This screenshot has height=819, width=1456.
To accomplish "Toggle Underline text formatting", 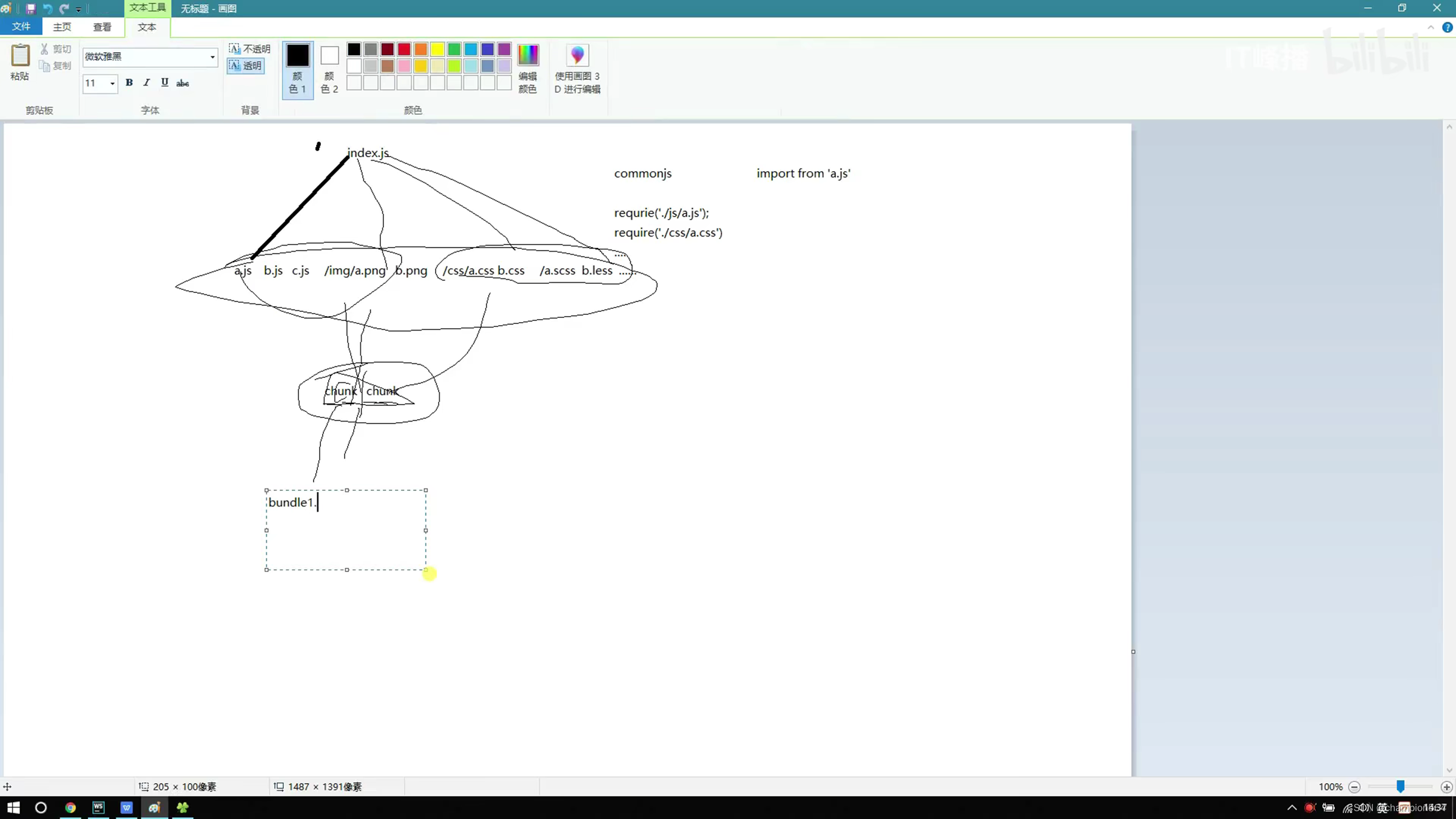I will (164, 83).
